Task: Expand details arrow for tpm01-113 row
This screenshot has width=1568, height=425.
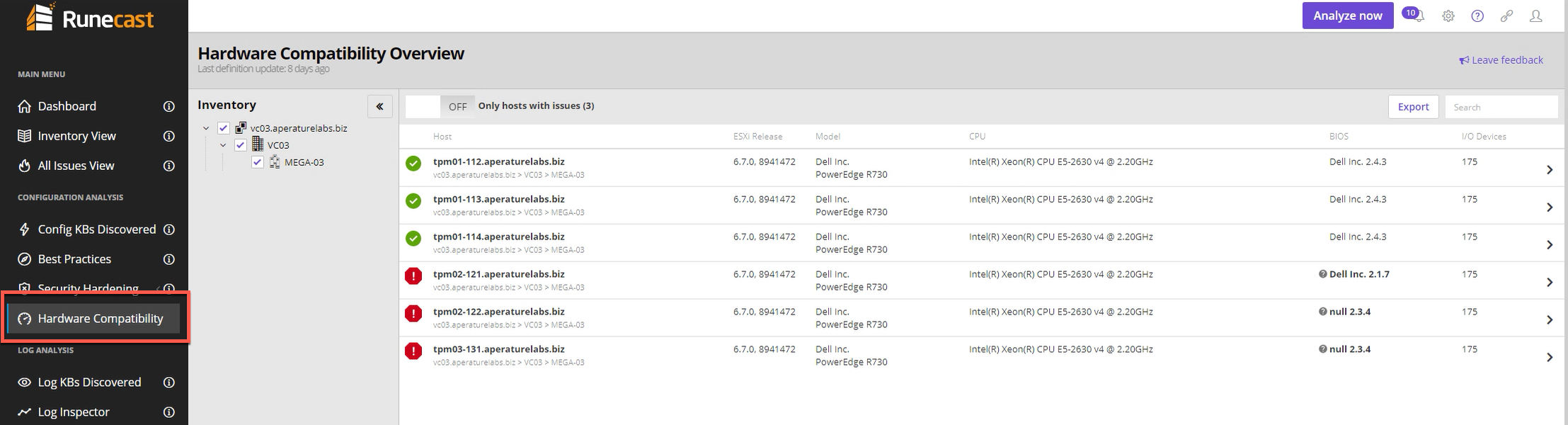Action: 1550,208
